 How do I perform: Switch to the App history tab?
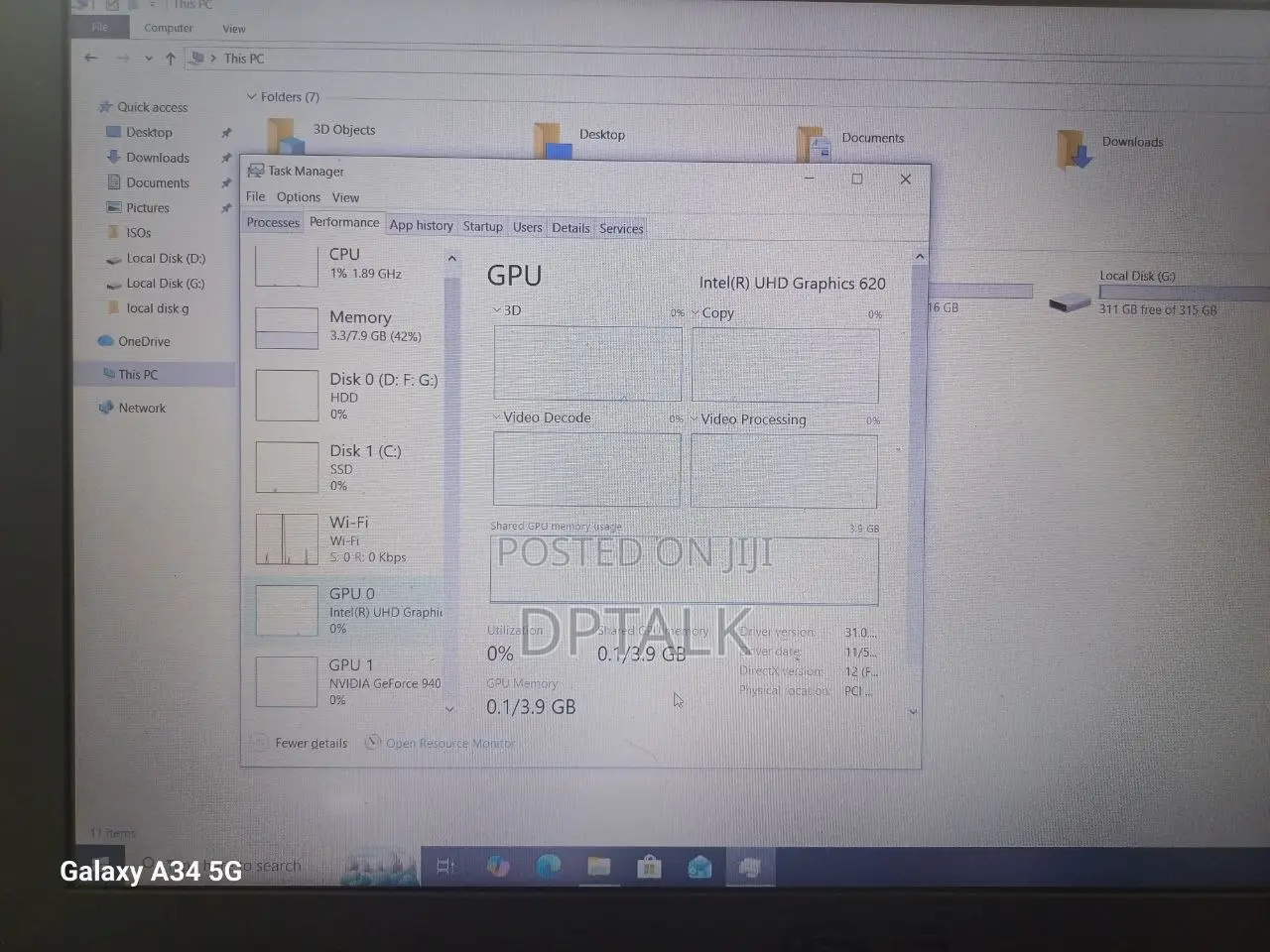pyautogui.click(x=421, y=225)
